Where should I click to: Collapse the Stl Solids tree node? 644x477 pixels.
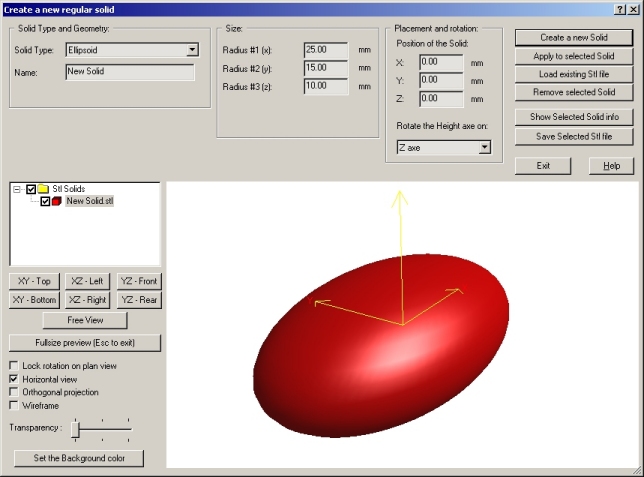[x=17, y=189]
